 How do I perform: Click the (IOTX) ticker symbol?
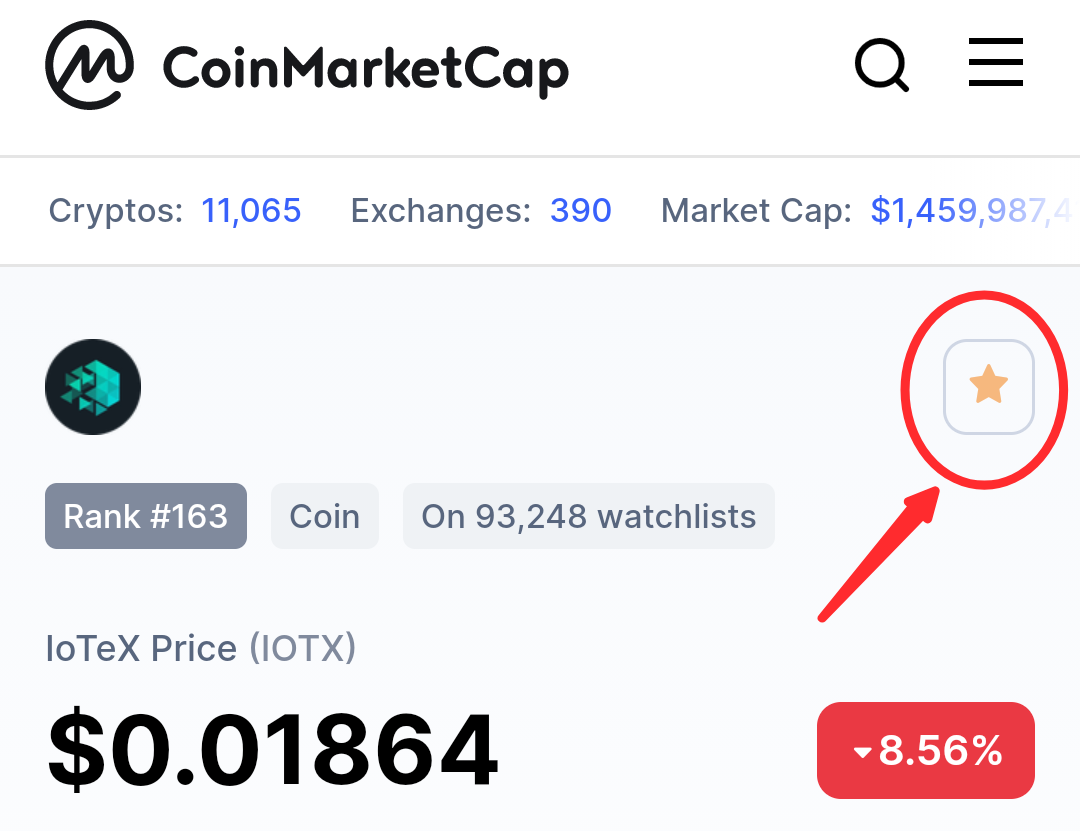tap(302, 648)
